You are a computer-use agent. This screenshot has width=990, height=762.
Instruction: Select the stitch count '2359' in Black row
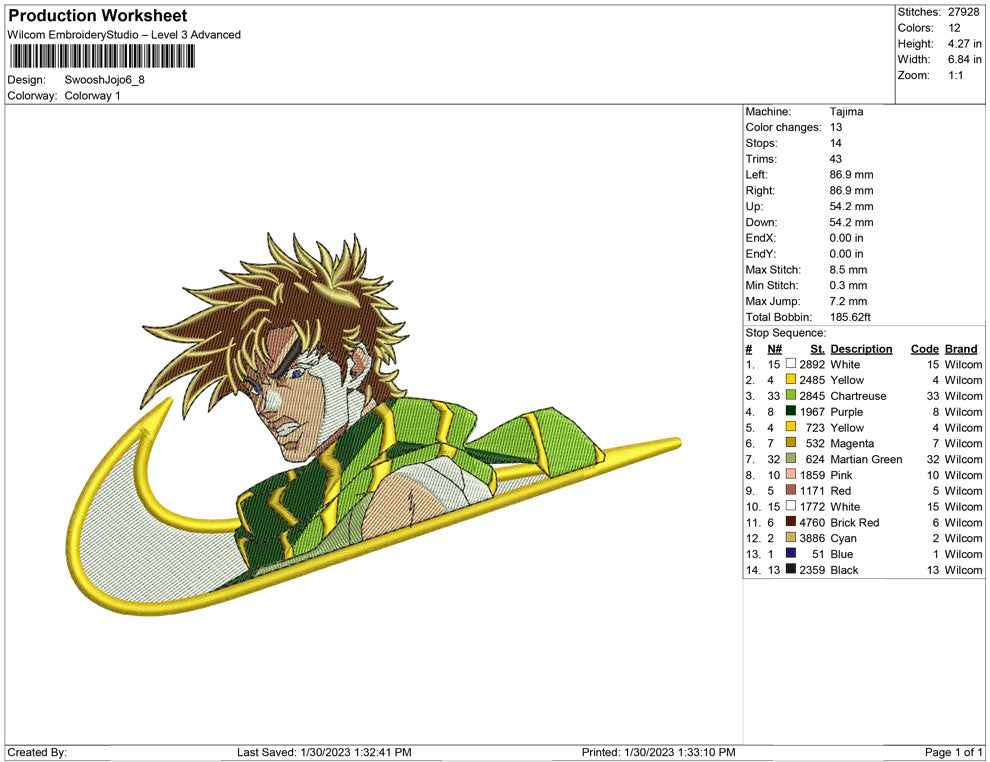(x=812, y=569)
